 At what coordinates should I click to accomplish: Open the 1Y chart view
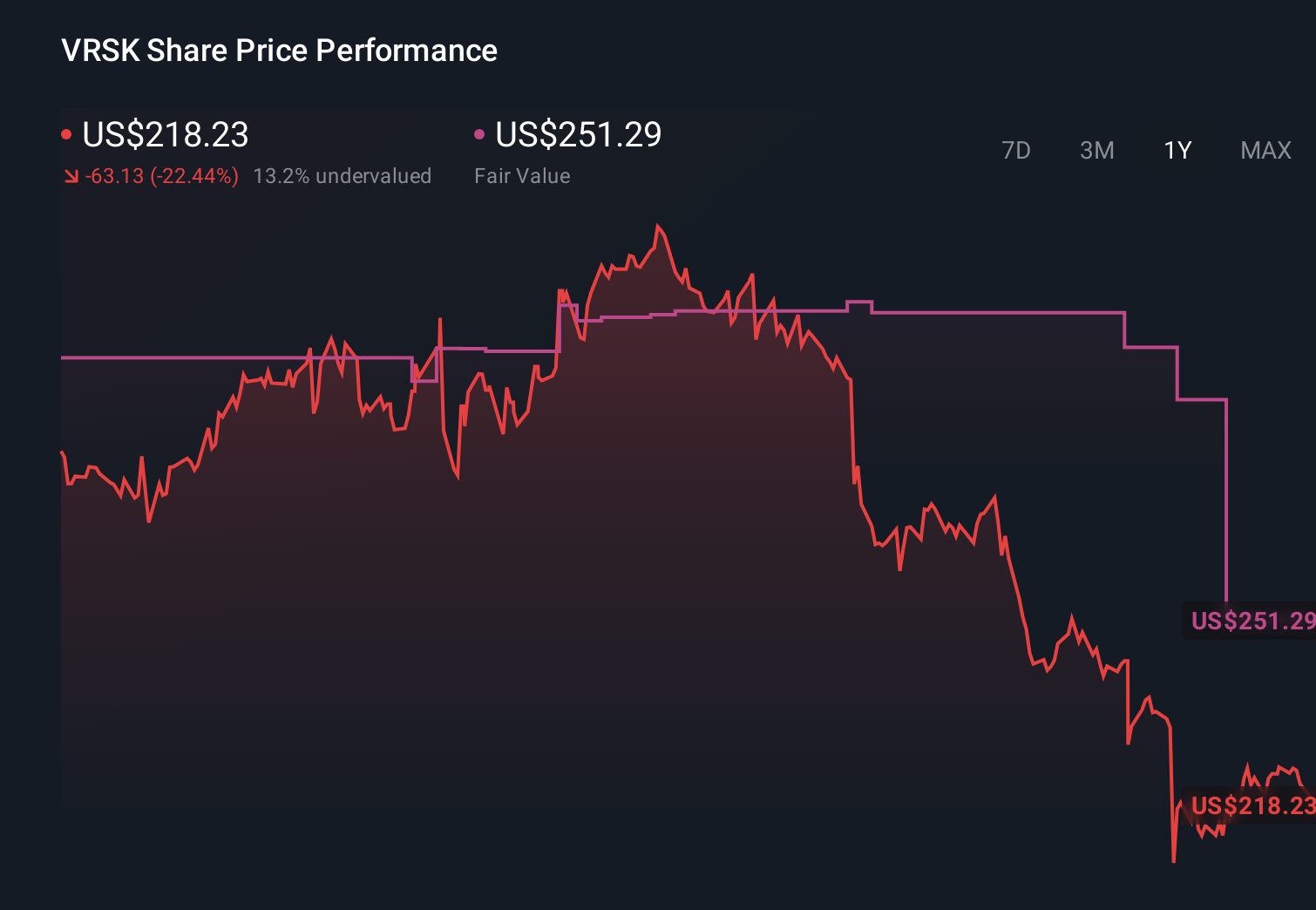coord(1177,150)
